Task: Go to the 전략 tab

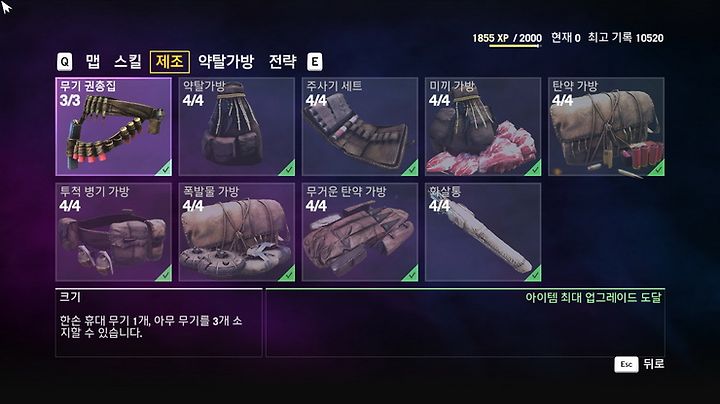Action: click(282, 62)
